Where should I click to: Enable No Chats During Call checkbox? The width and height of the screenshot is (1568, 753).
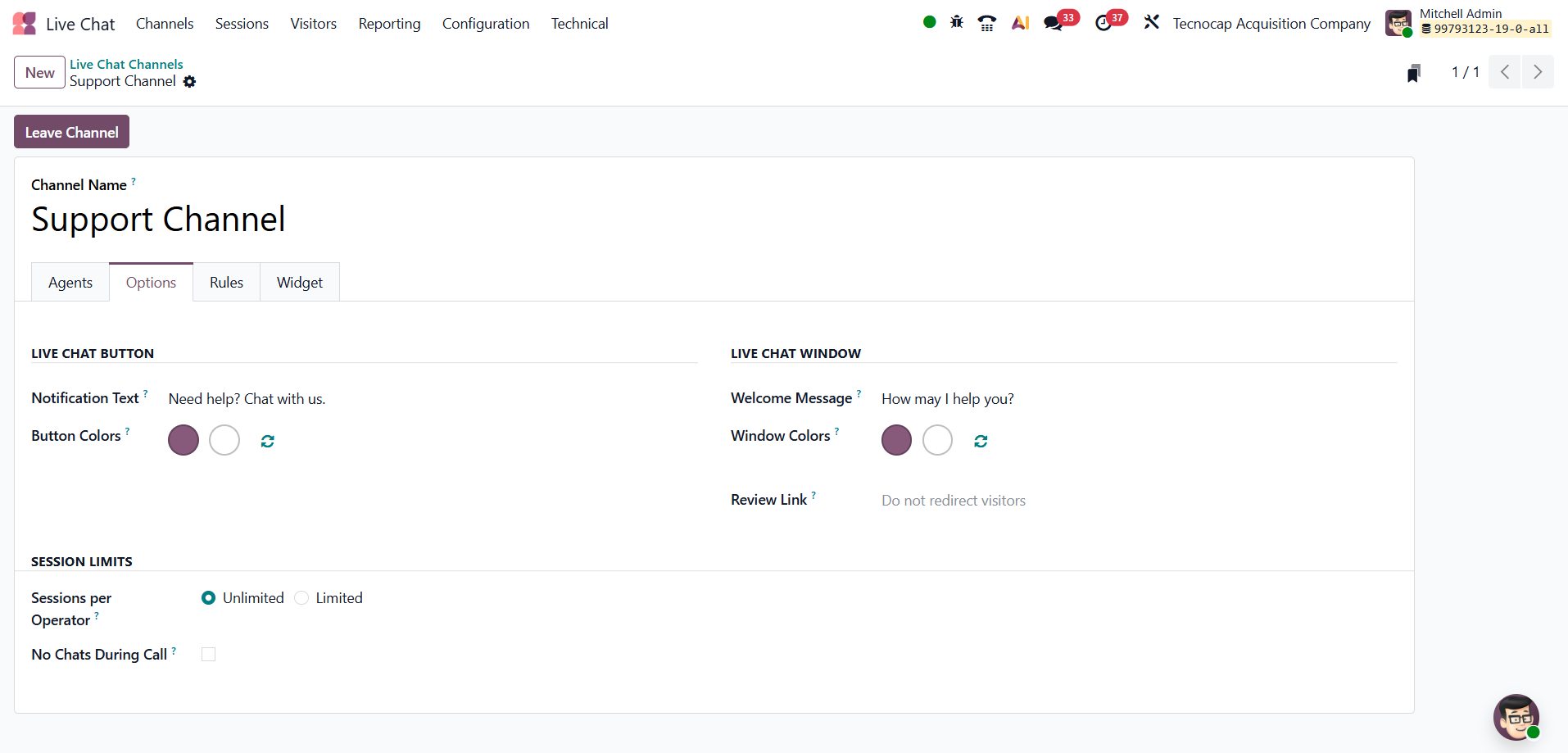point(209,655)
